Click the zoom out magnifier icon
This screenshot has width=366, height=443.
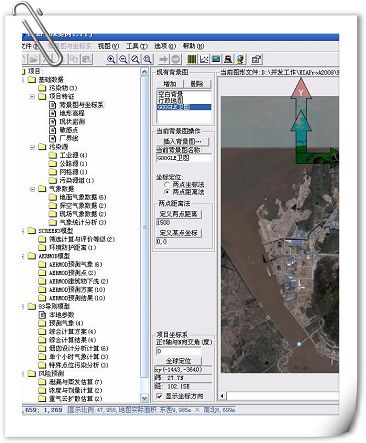point(123,59)
